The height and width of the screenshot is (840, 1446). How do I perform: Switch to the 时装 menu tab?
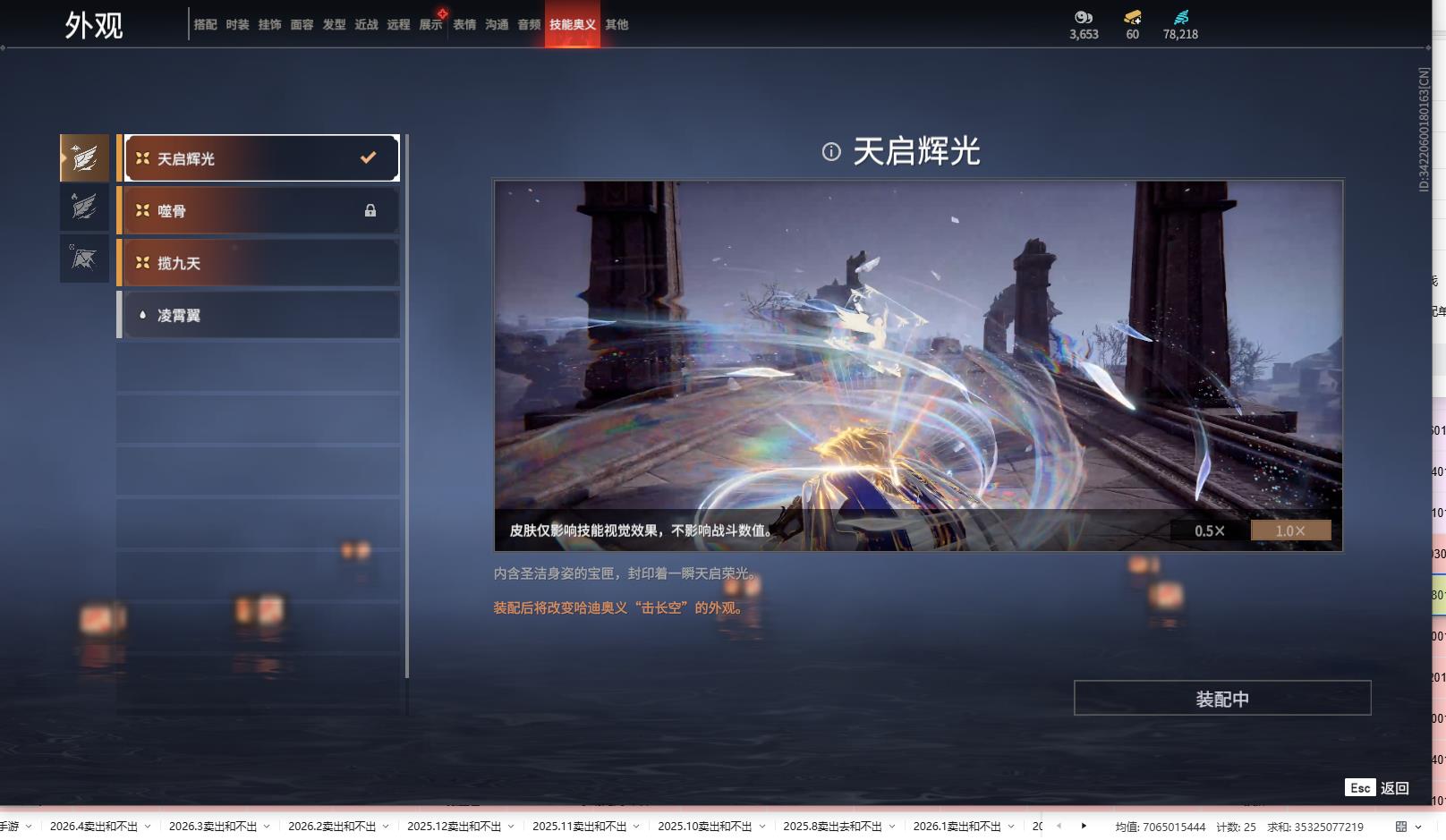tap(237, 25)
